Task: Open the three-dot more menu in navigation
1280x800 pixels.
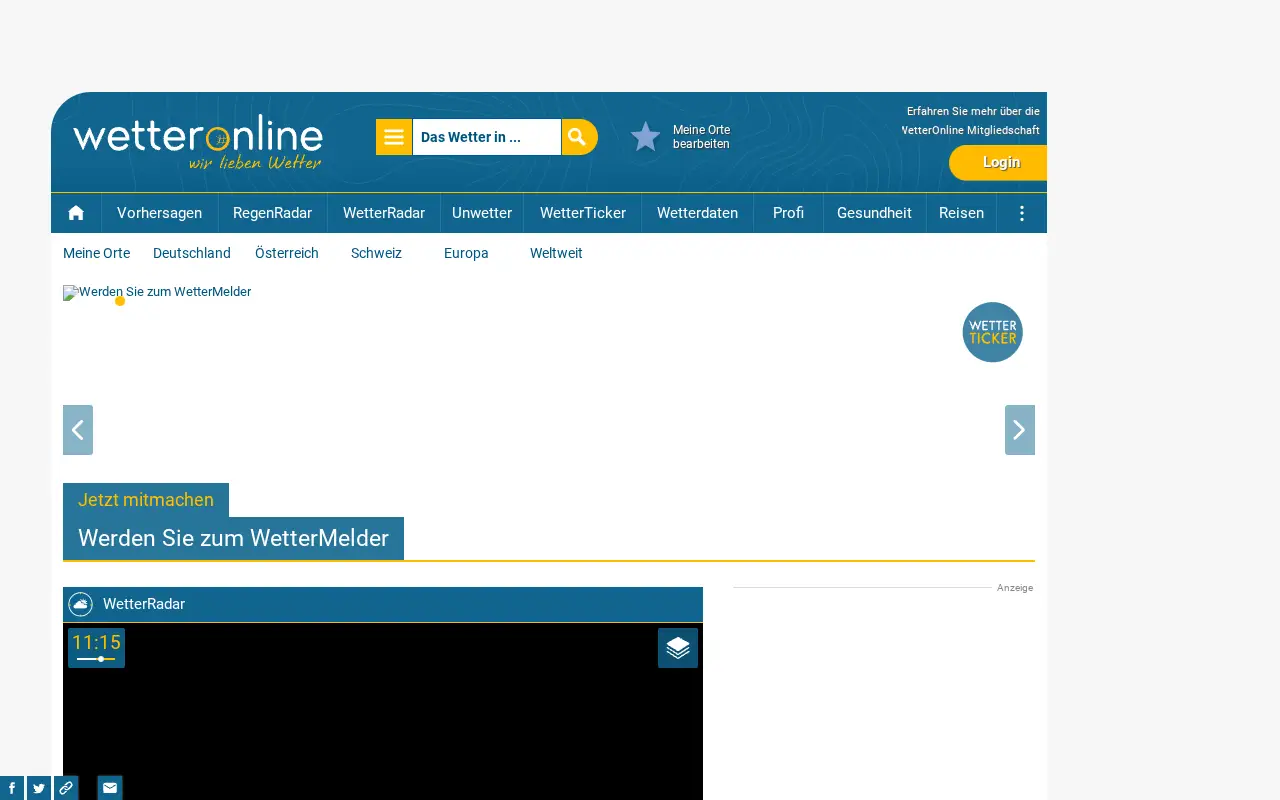Action: pos(1022,213)
